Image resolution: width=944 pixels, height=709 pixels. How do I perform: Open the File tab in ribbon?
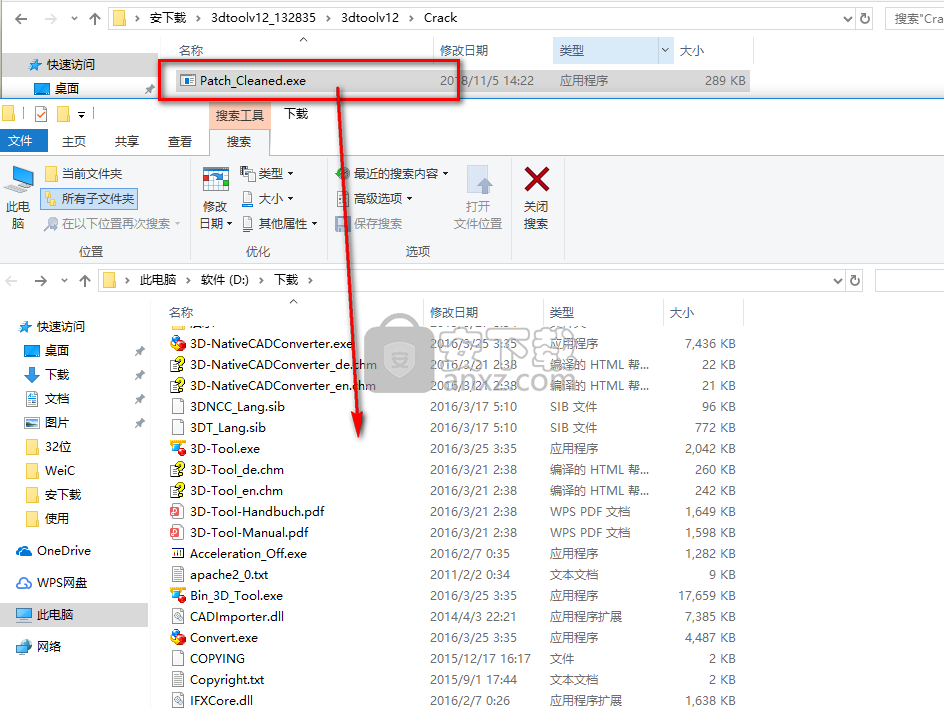22,141
